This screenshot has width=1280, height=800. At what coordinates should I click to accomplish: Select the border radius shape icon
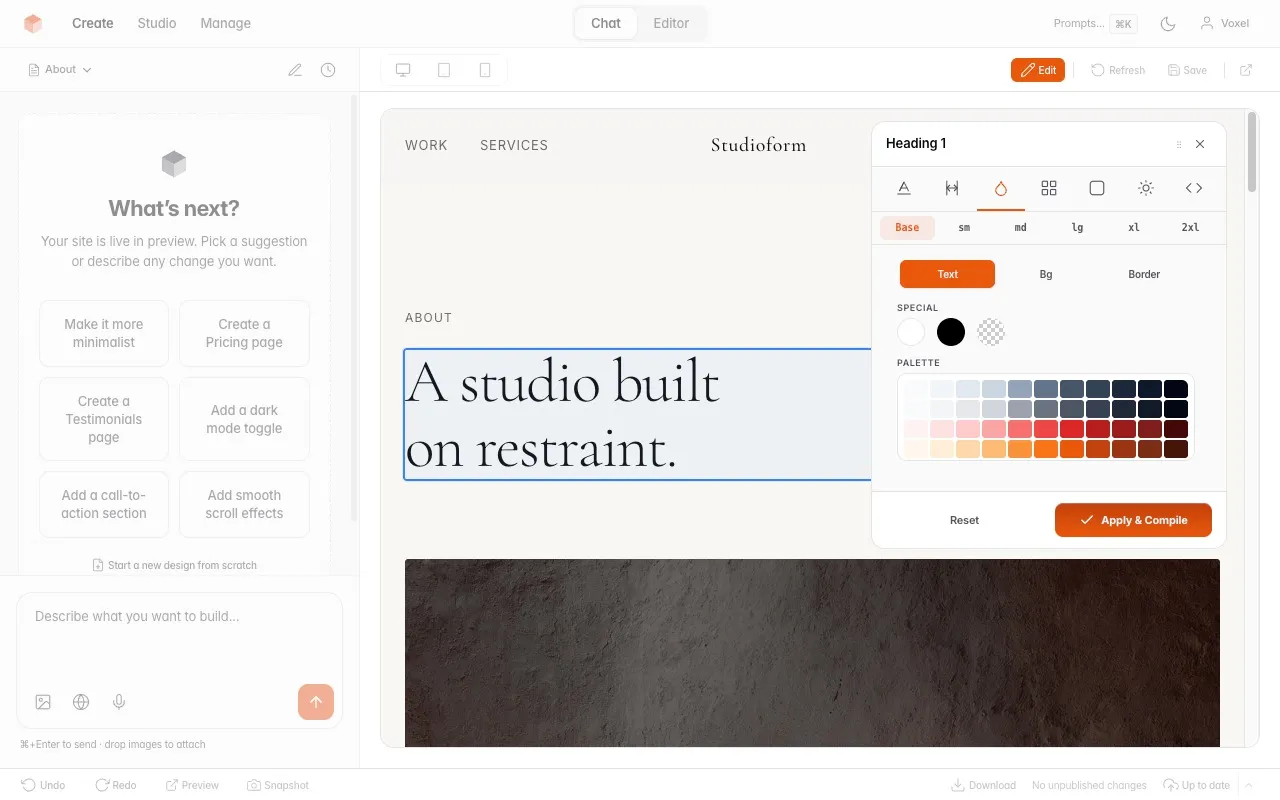[x=1097, y=188]
